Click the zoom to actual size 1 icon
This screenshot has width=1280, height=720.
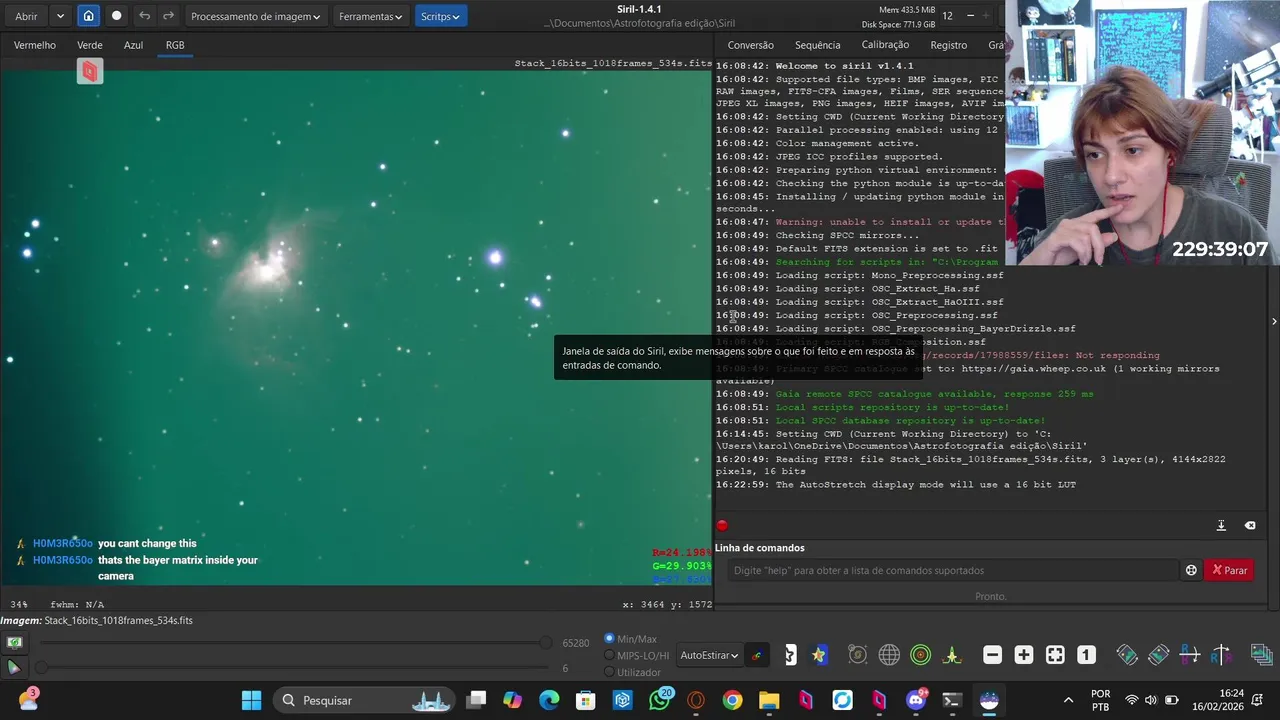click(x=1086, y=655)
